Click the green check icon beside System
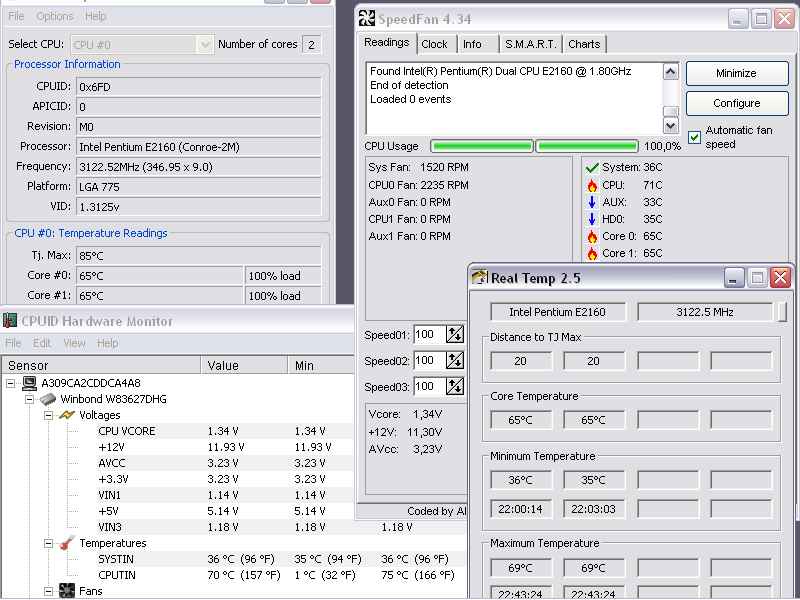 click(592, 167)
